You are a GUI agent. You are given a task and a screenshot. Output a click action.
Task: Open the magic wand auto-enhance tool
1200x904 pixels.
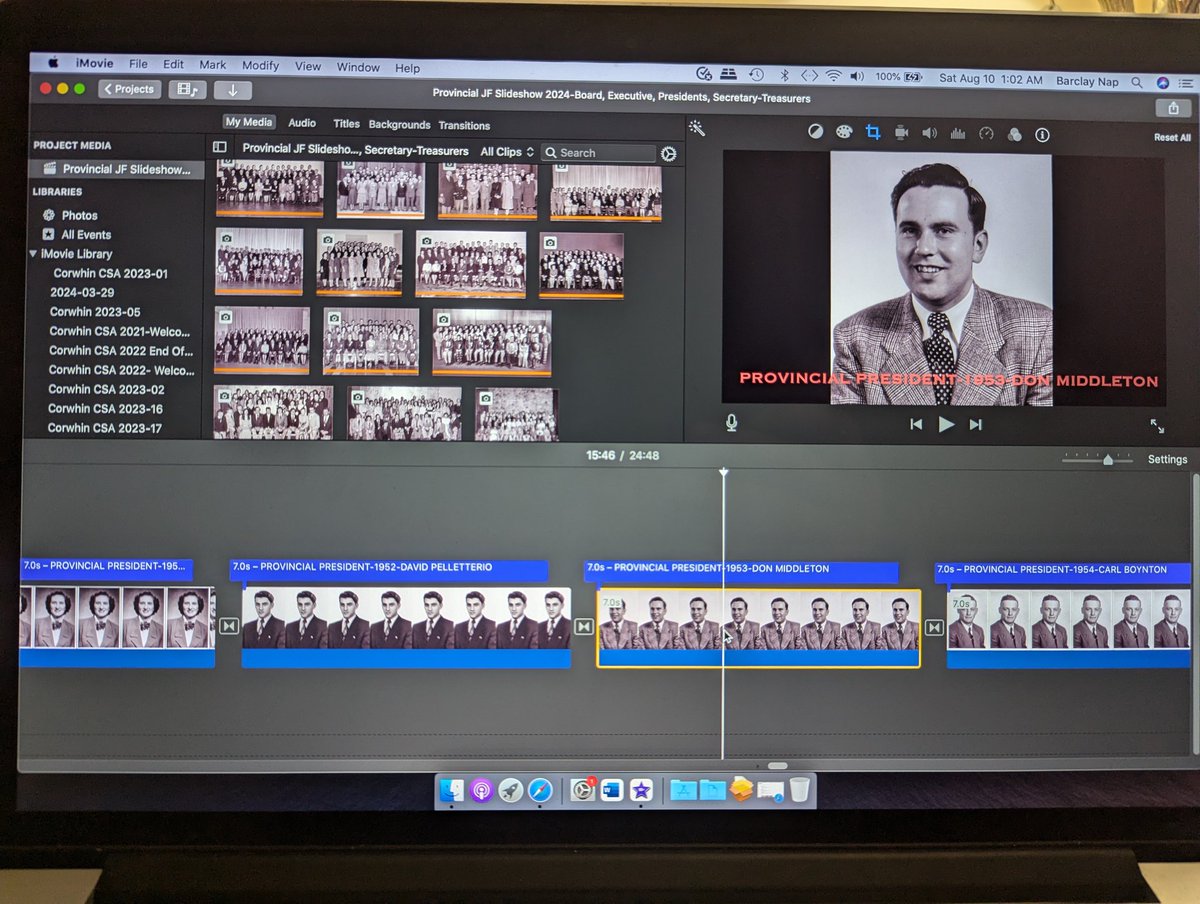pyautogui.click(x=697, y=128)
